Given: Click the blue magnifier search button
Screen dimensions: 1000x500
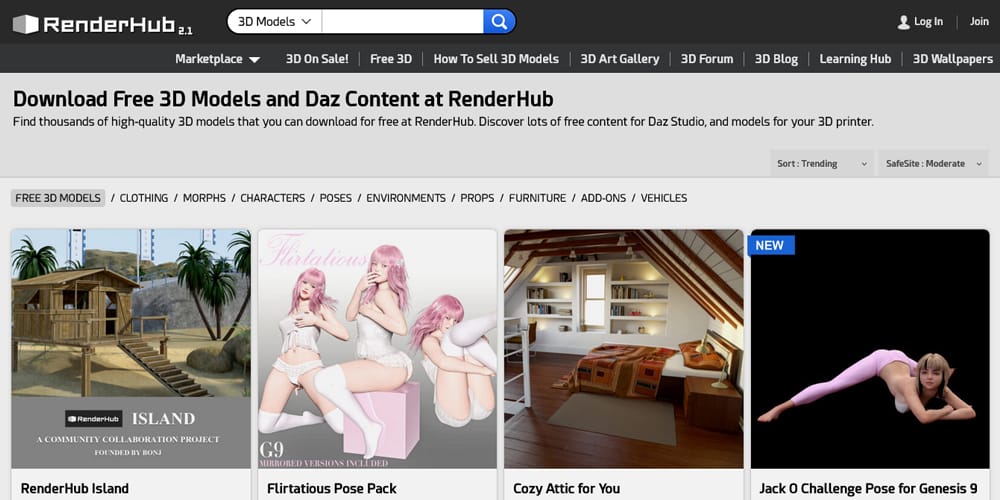Looking at the screenshot, I should (x=499, y=22).
